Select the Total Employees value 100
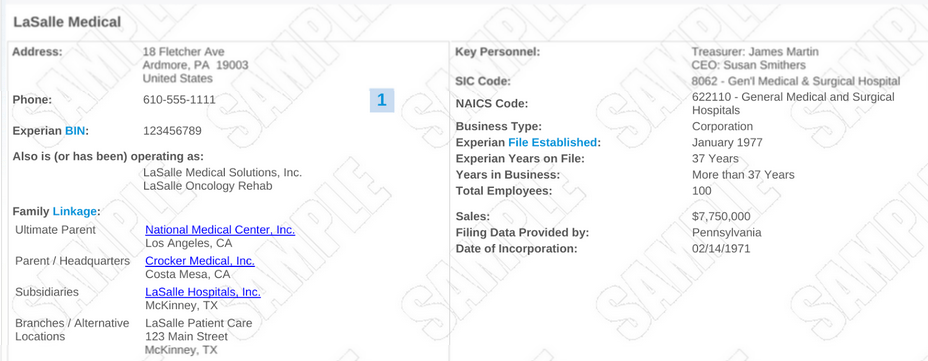 [702, 191]
